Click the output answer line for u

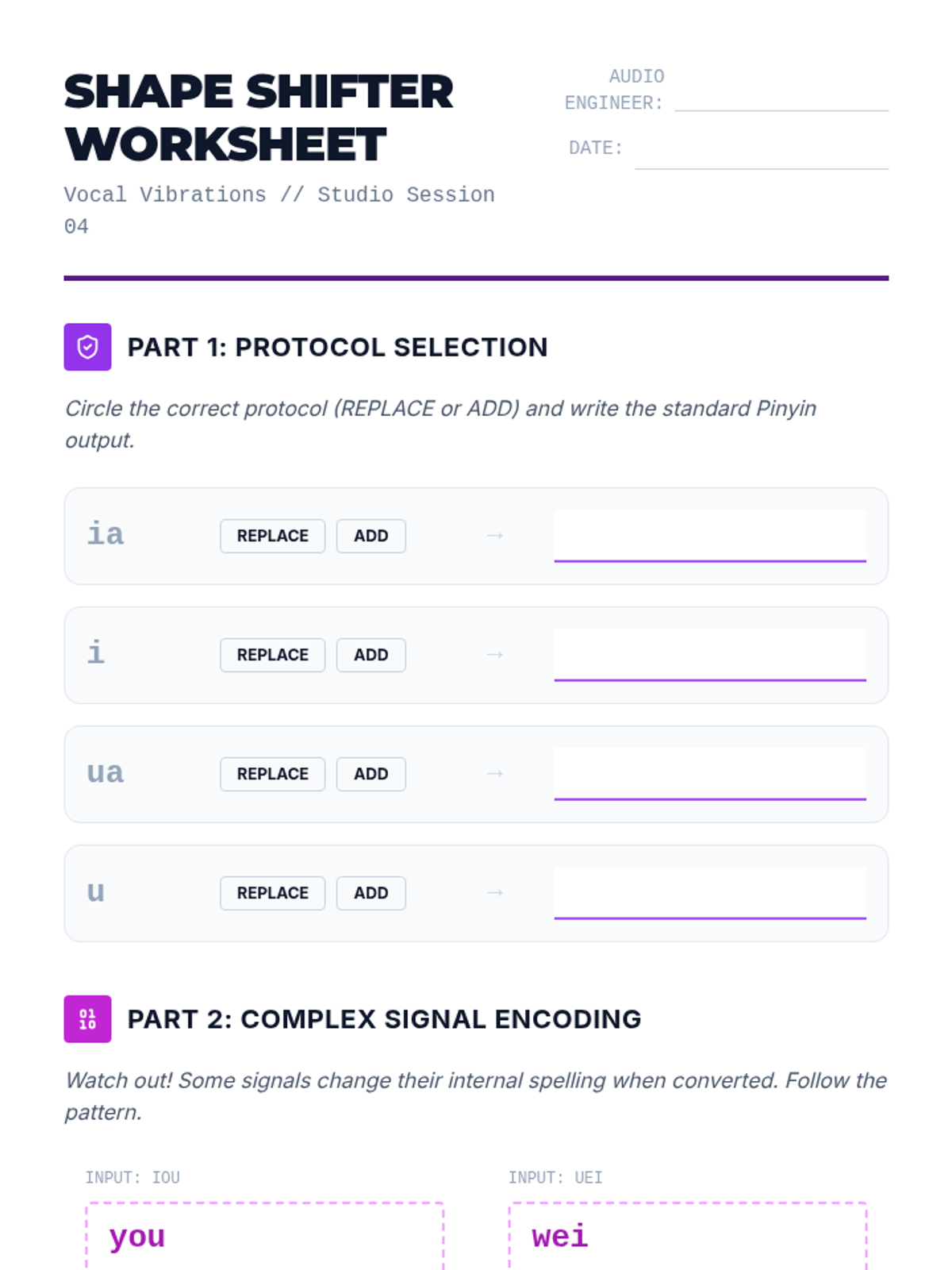709,893
